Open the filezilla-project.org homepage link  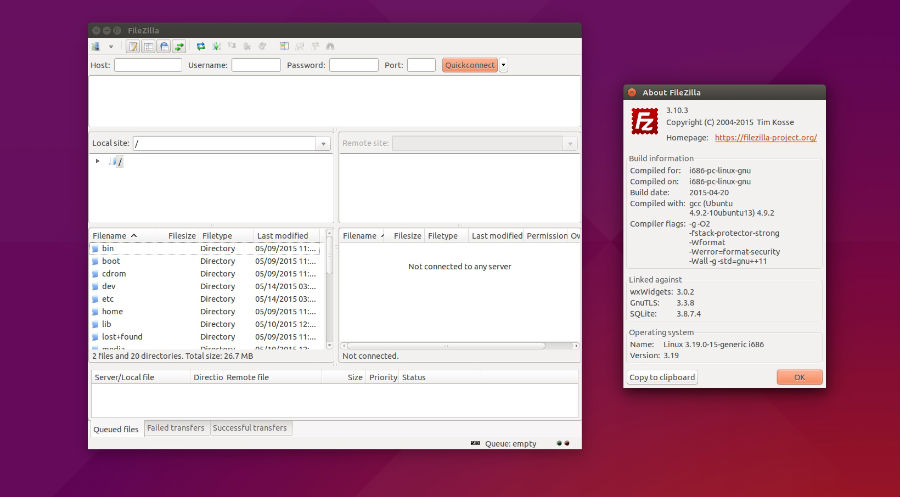pyautogui.click(x=766, y=138)
